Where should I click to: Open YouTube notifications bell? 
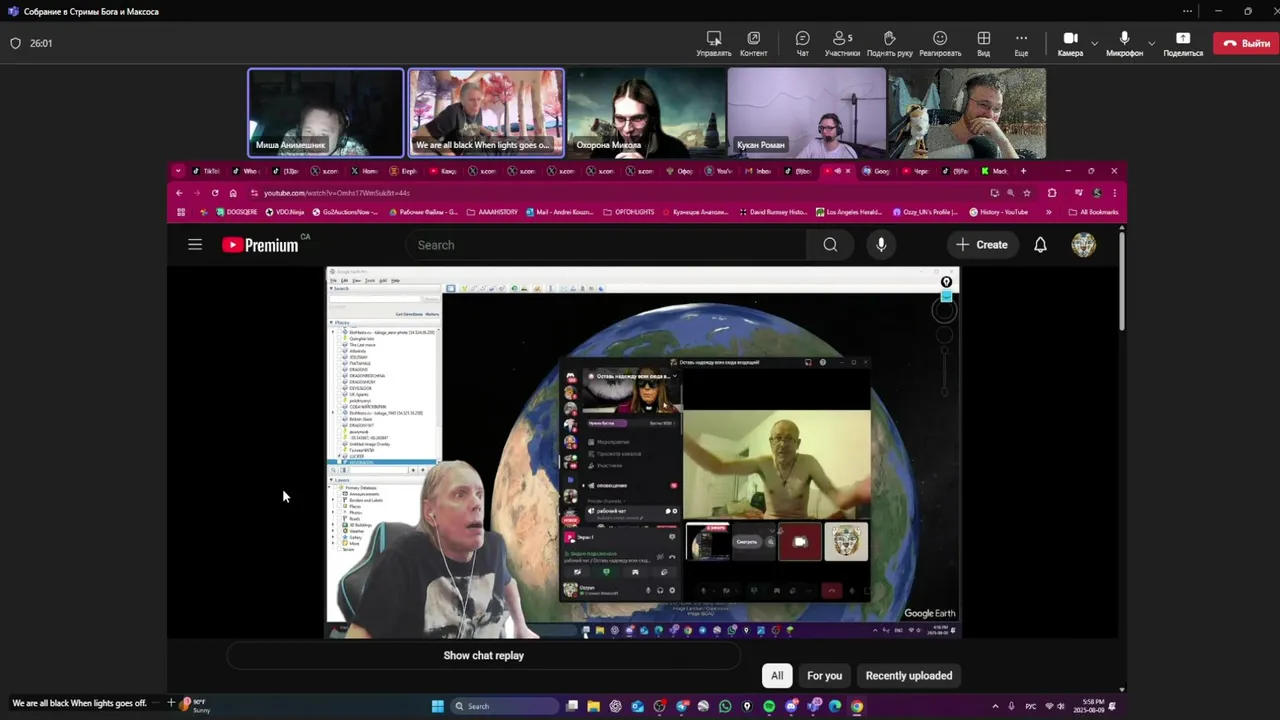1040,244
